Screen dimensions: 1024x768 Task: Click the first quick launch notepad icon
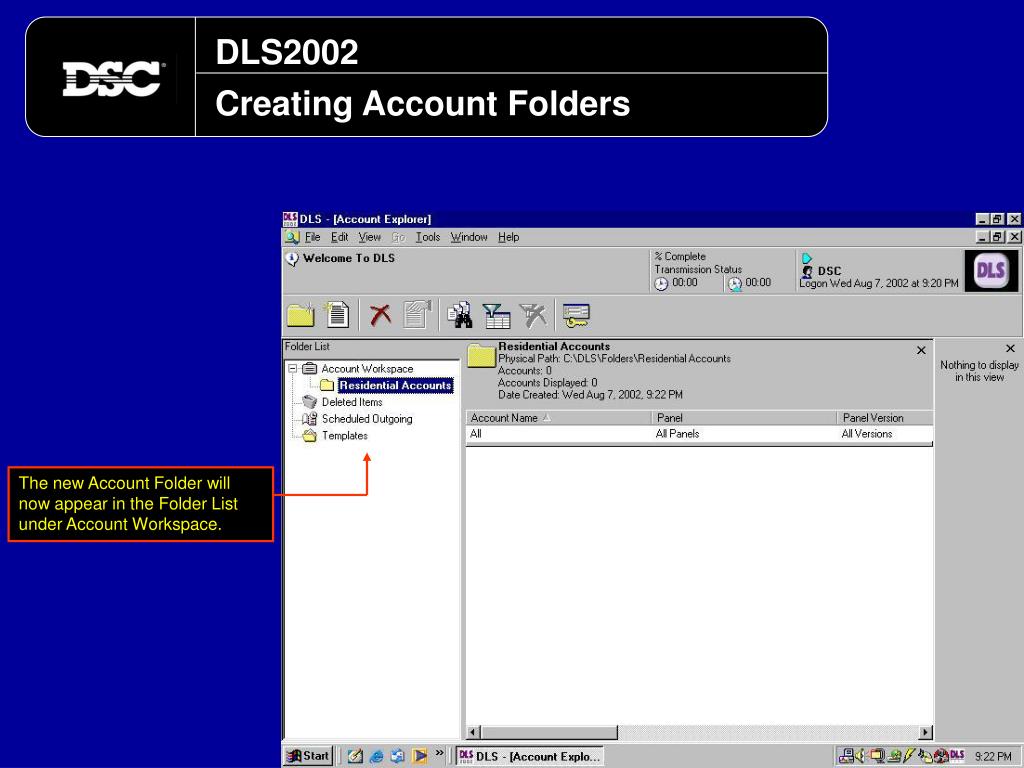click(355, 756)
